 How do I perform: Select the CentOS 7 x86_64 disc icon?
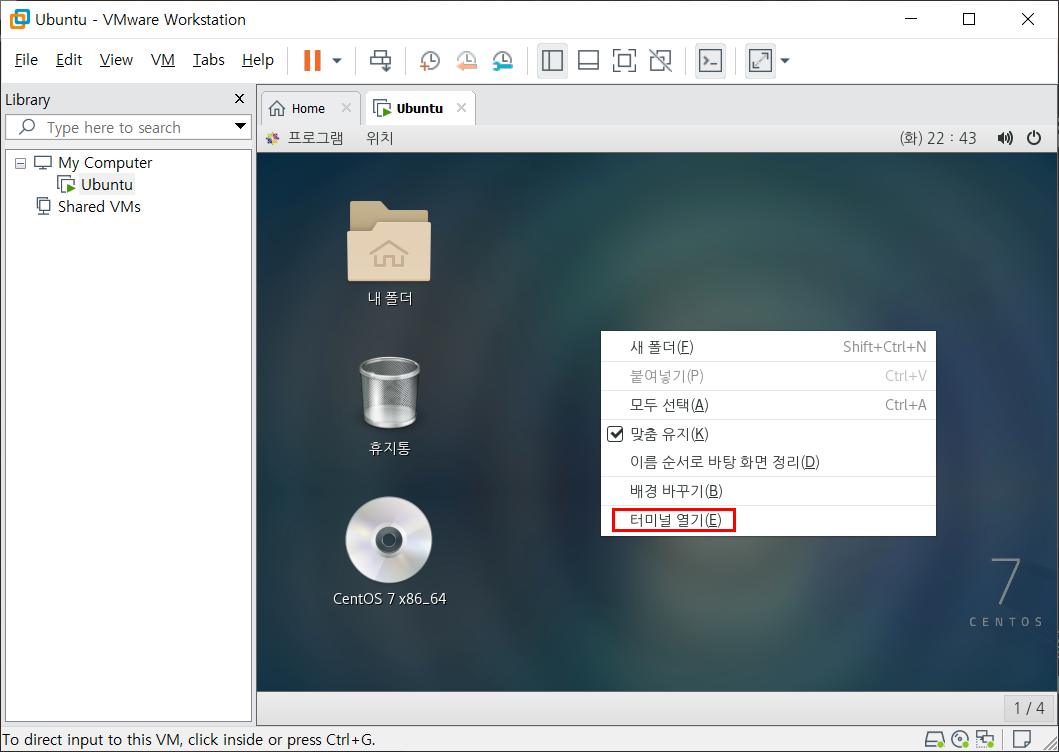(390, 552)
